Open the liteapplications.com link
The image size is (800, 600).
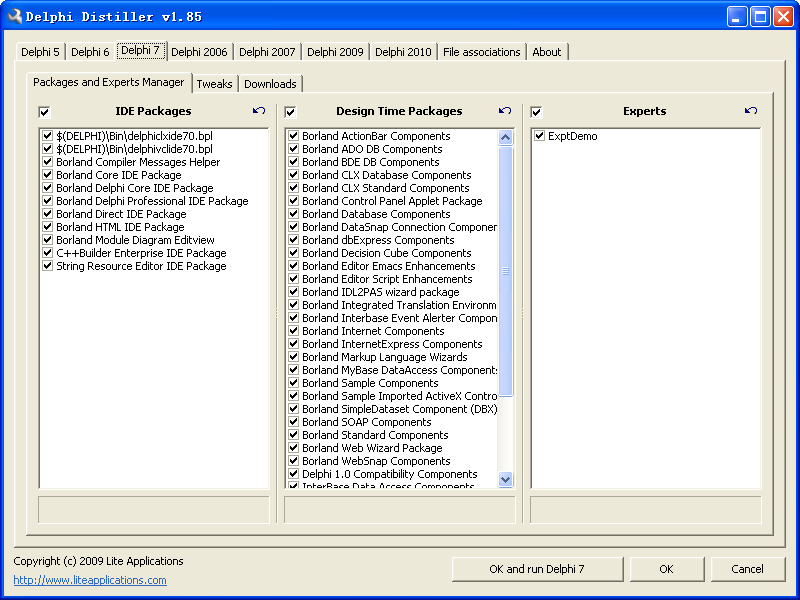90,580
